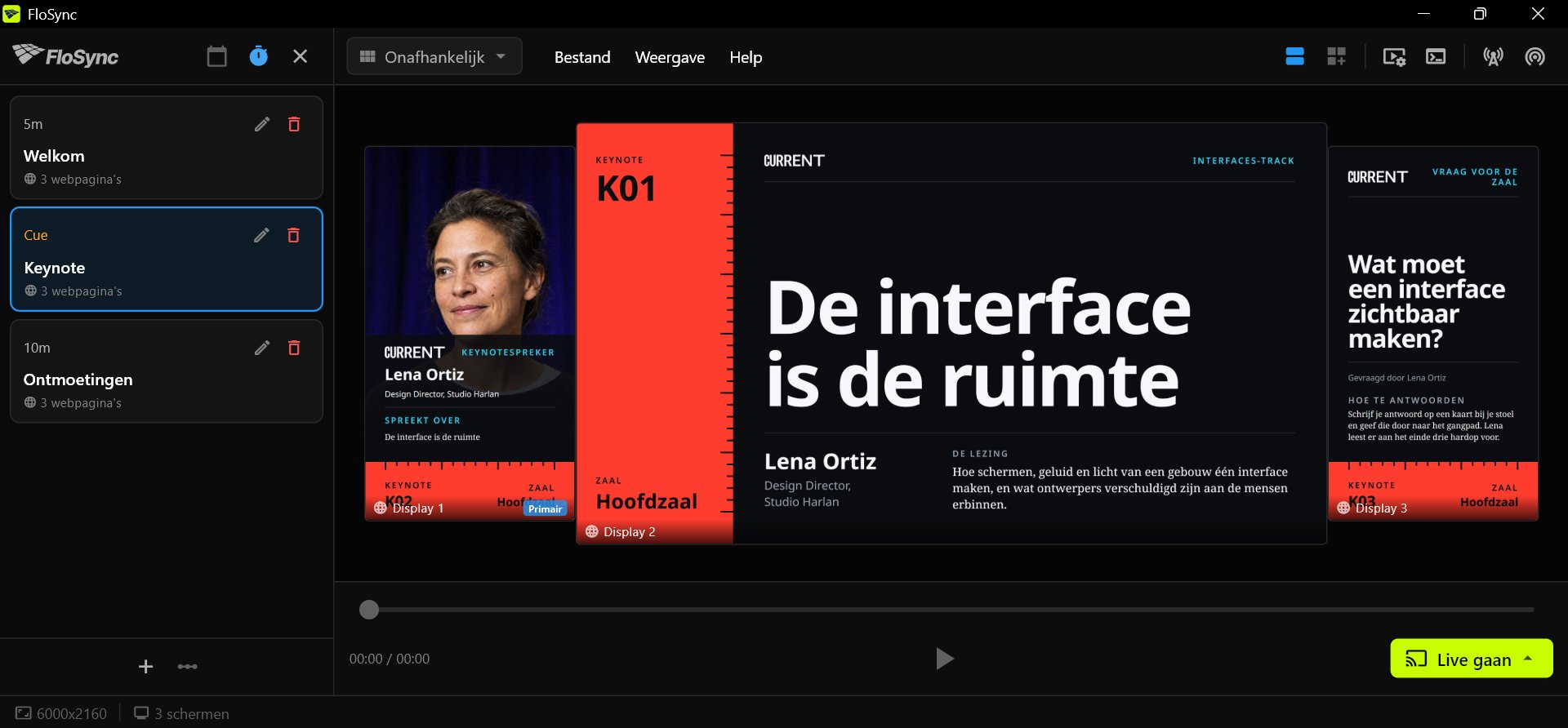The image size is (1568, 728).
Task: Delete the Welkom item
Action: tap(294, 124)
